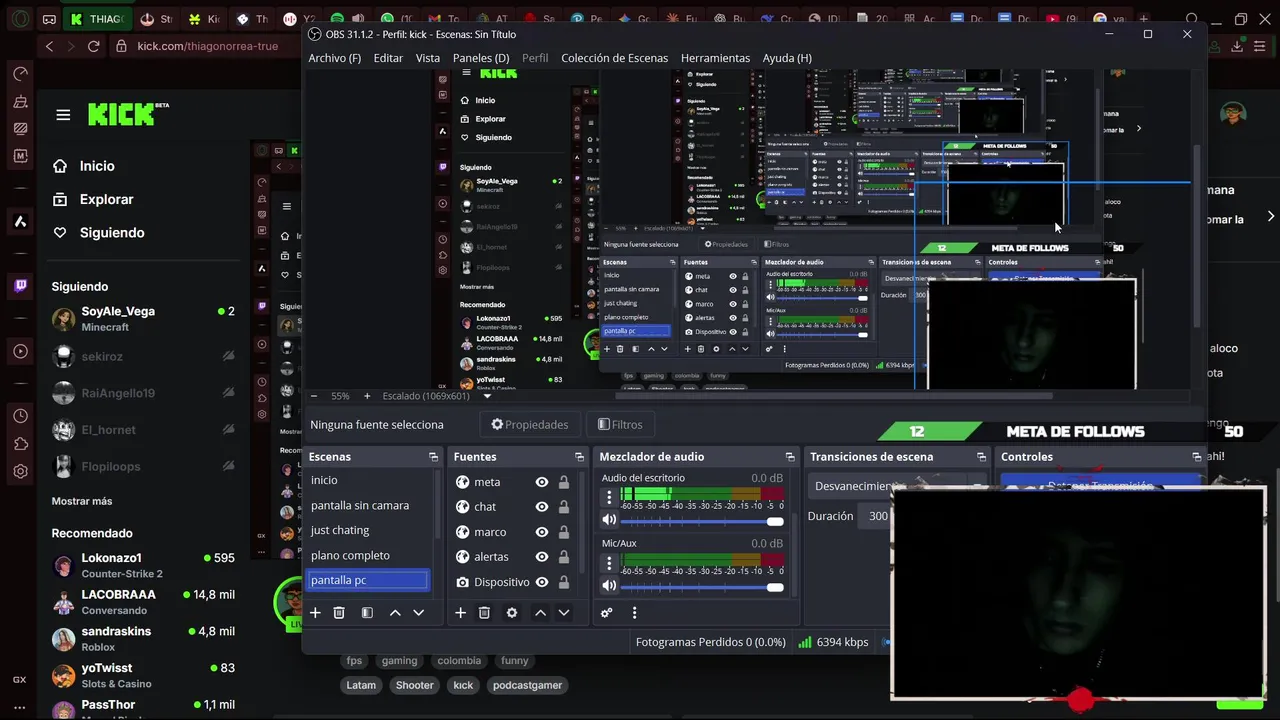Open Colección de Escenas menu
The width and height of the screenshot is (1280, 720).
(x=614, y=58)
